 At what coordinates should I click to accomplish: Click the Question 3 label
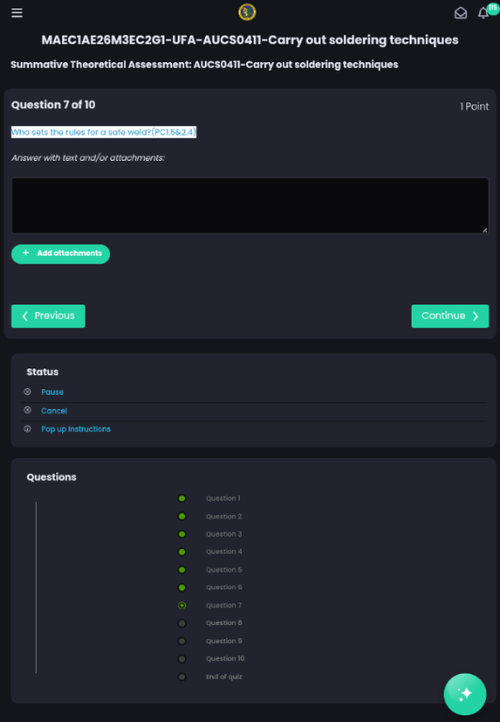point(224,534)
